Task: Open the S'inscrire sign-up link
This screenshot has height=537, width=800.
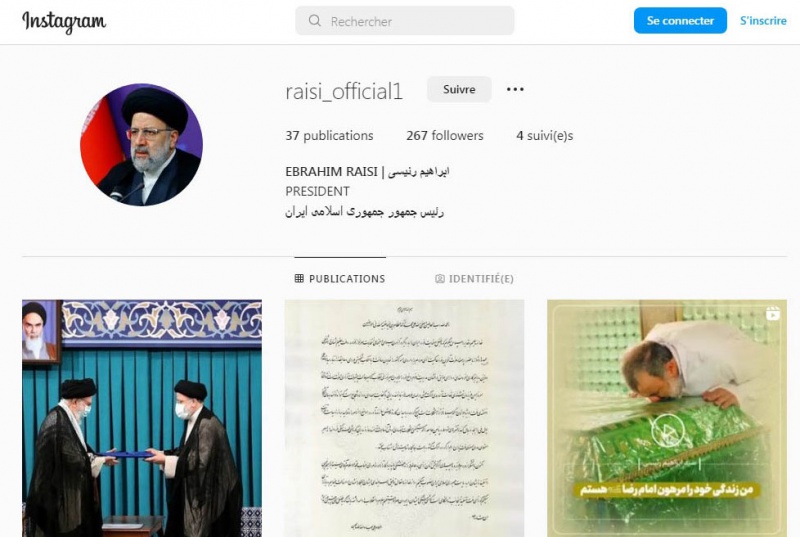Action: click(x=763, y=20)
